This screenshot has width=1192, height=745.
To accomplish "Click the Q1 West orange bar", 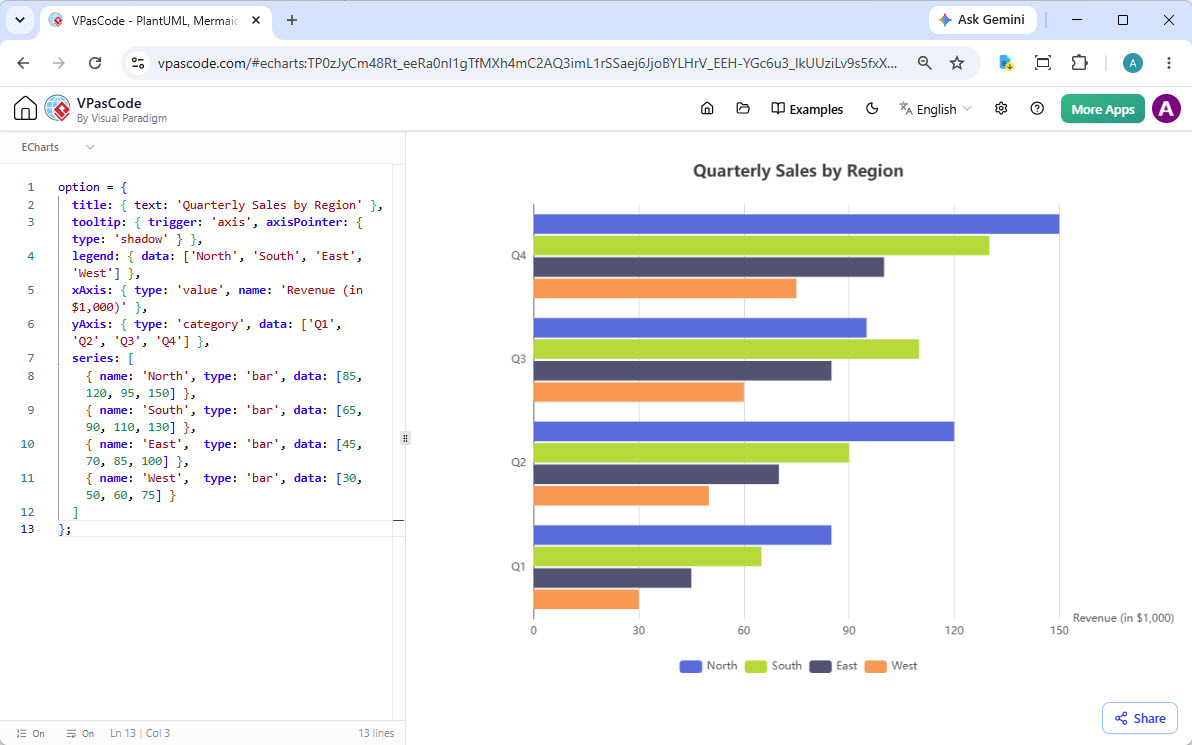I will pos(586,599).
